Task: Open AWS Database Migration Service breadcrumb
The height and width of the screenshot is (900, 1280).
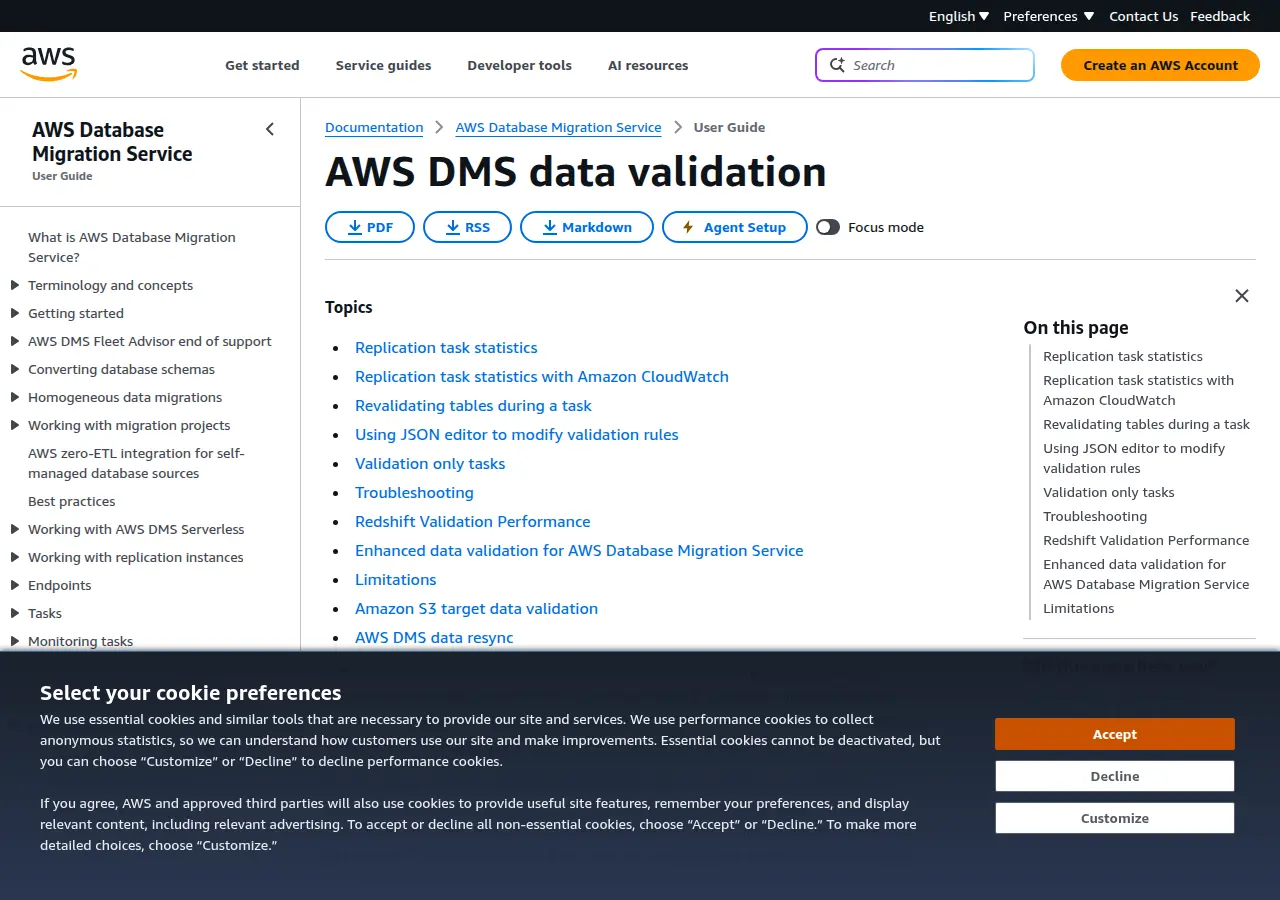Action: [x=558, y=127]
